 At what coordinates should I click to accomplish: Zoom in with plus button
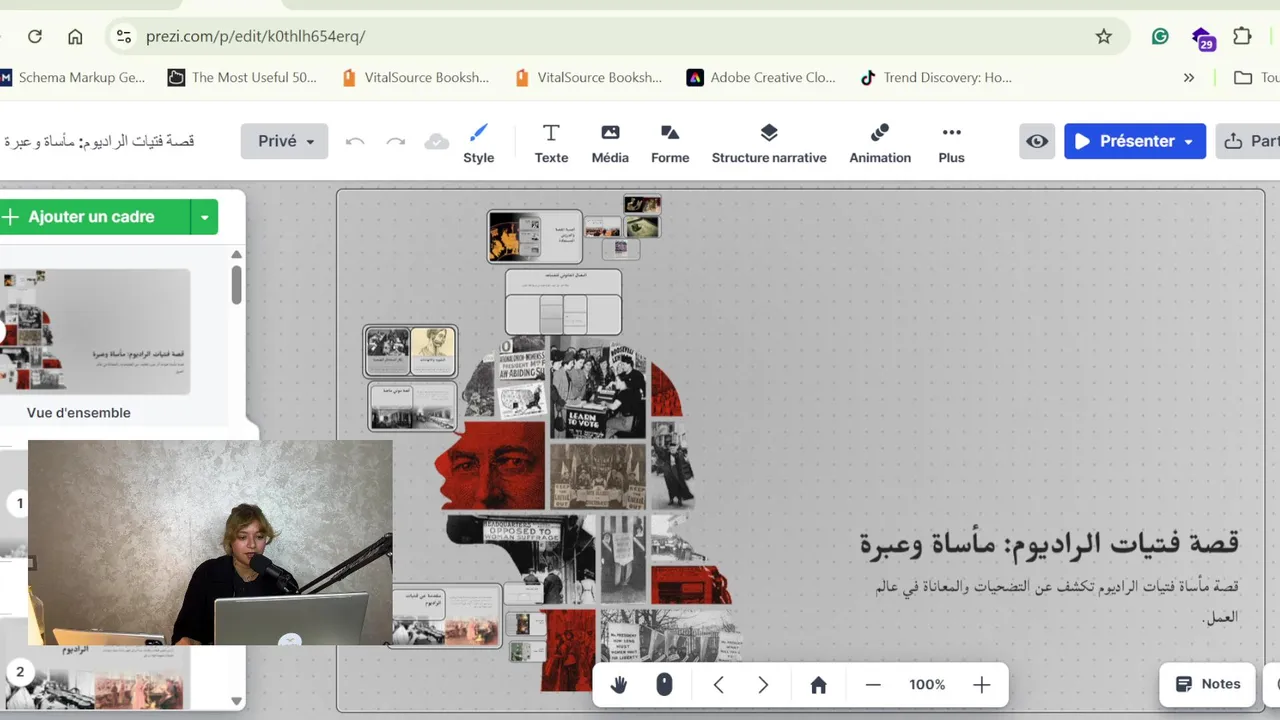pyautogui.click(x=981, y=685)
